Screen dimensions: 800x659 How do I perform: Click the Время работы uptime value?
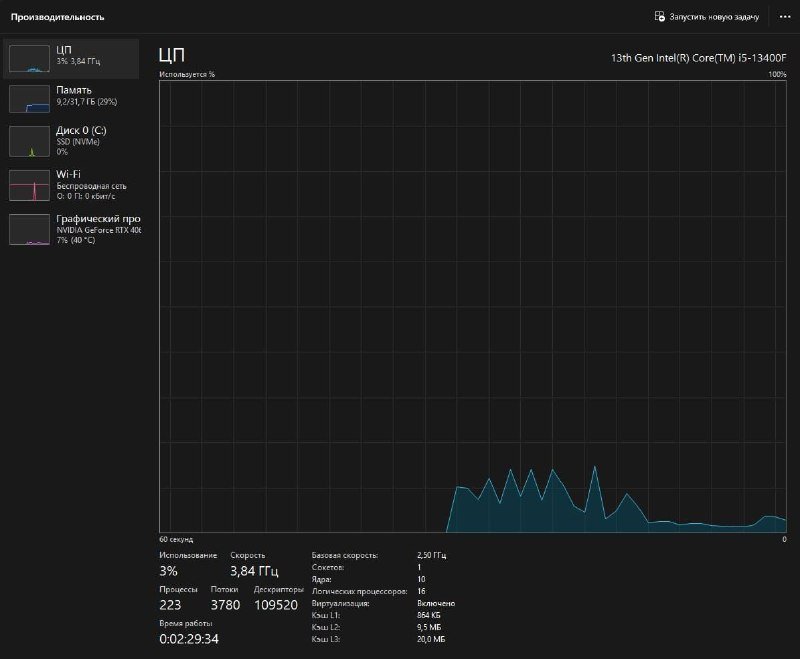click(189, 639)
